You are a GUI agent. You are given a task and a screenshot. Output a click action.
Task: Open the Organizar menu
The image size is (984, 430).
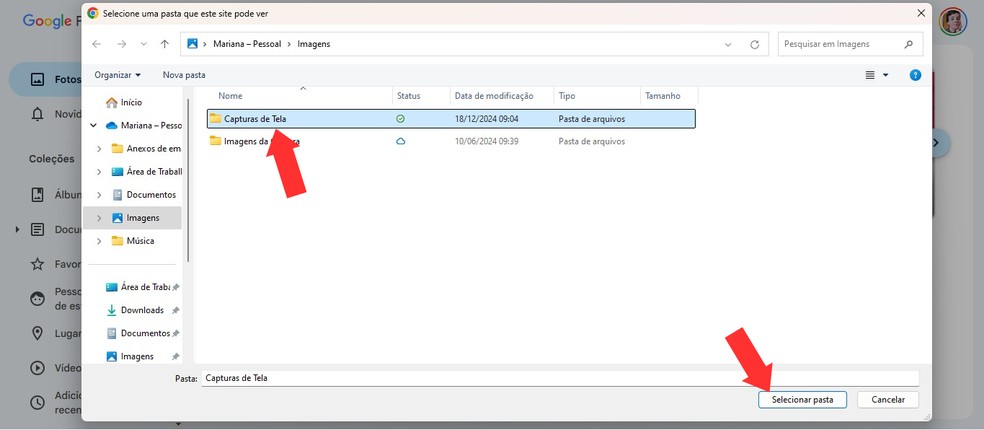[117, 75]
